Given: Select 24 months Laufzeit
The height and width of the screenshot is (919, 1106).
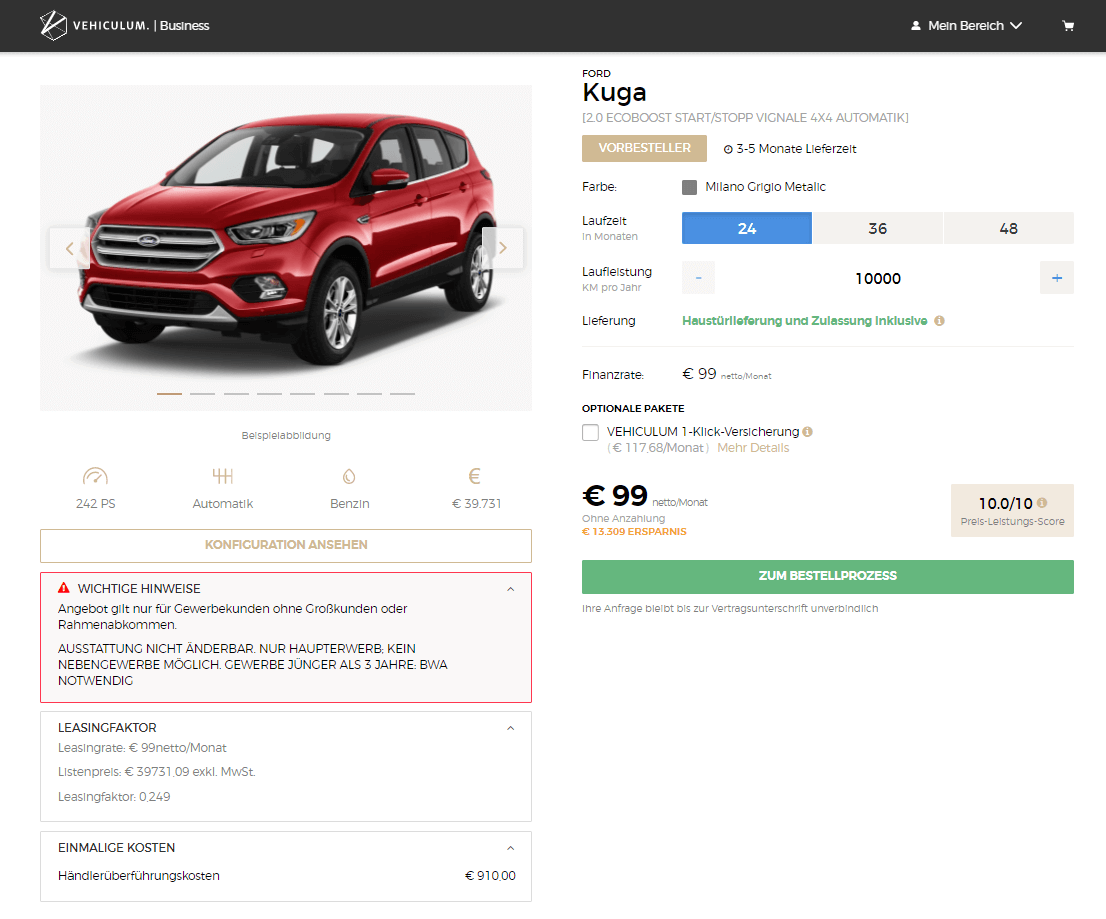Looking at the screenshot, I should coord(746,229).
